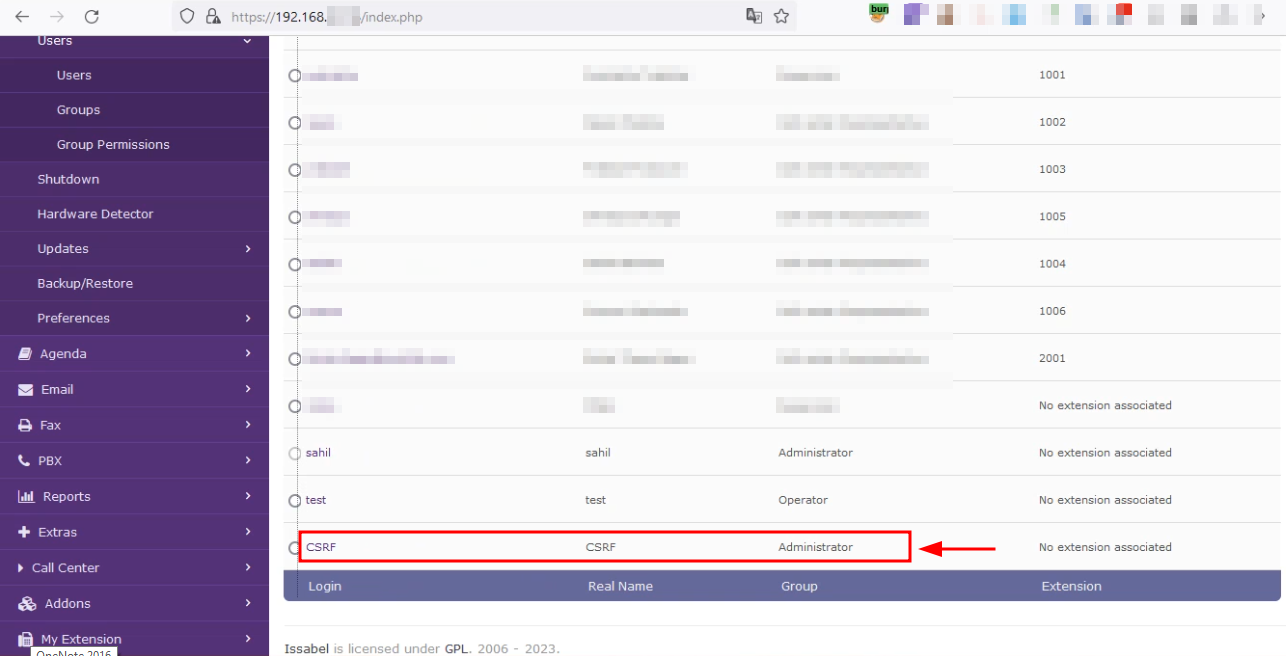1286x656 pixels.
Task: Click the Administrator group cell for sahil
Action: (816, 453)
